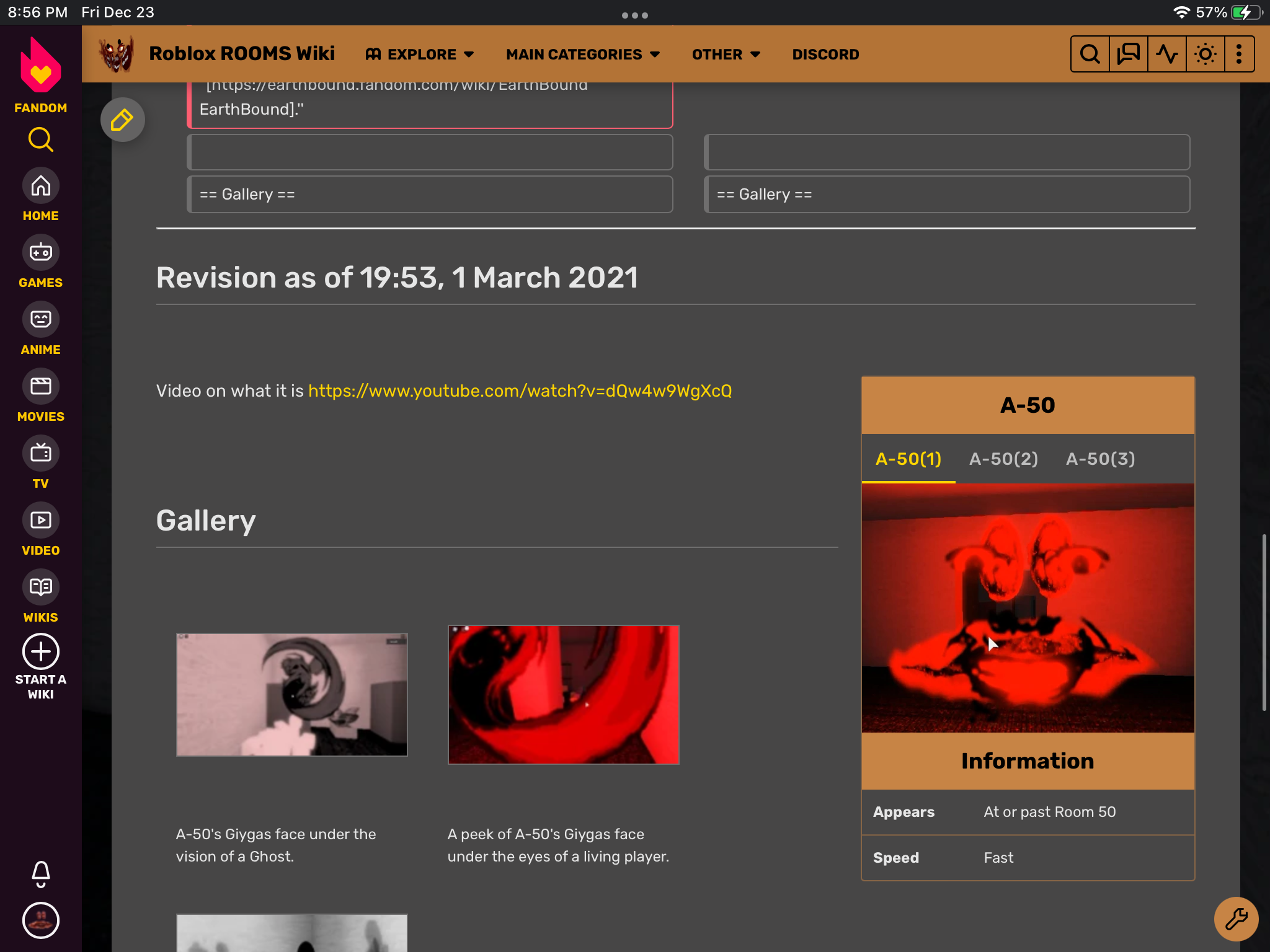Click the wrench admin tools button

point(1235,919)
